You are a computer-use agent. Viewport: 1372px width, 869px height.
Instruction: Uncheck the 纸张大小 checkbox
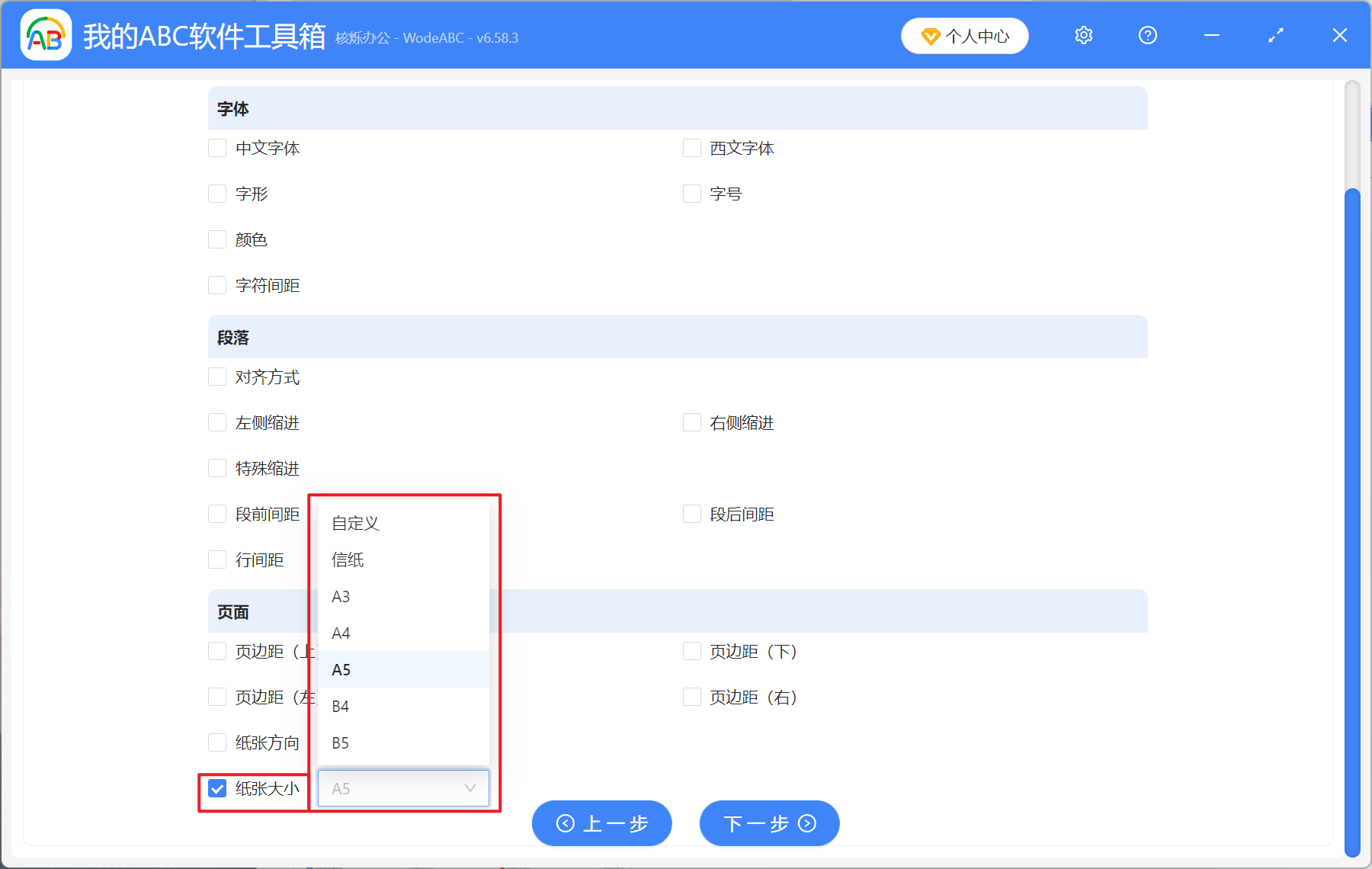click(216, 788)
